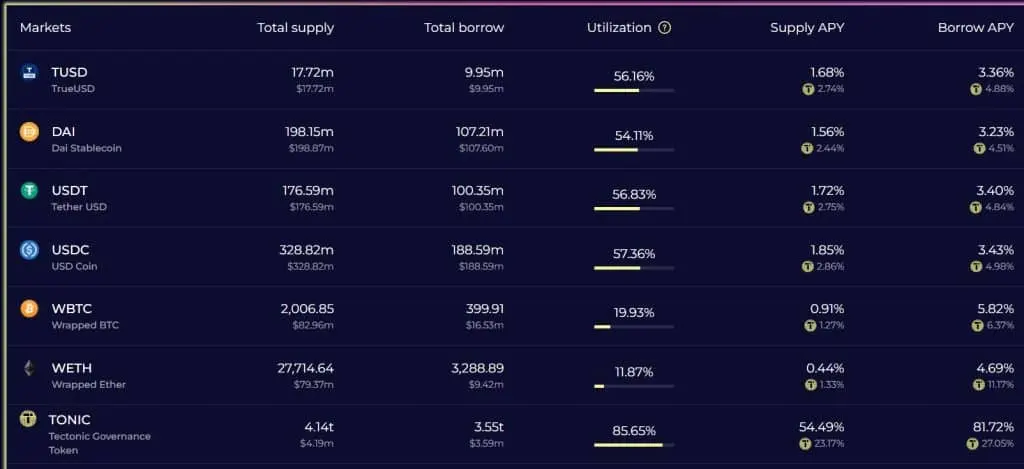Sort by the Total supply column header
This screenshot has height=469, width=1024.
click(x=295, y=27)
